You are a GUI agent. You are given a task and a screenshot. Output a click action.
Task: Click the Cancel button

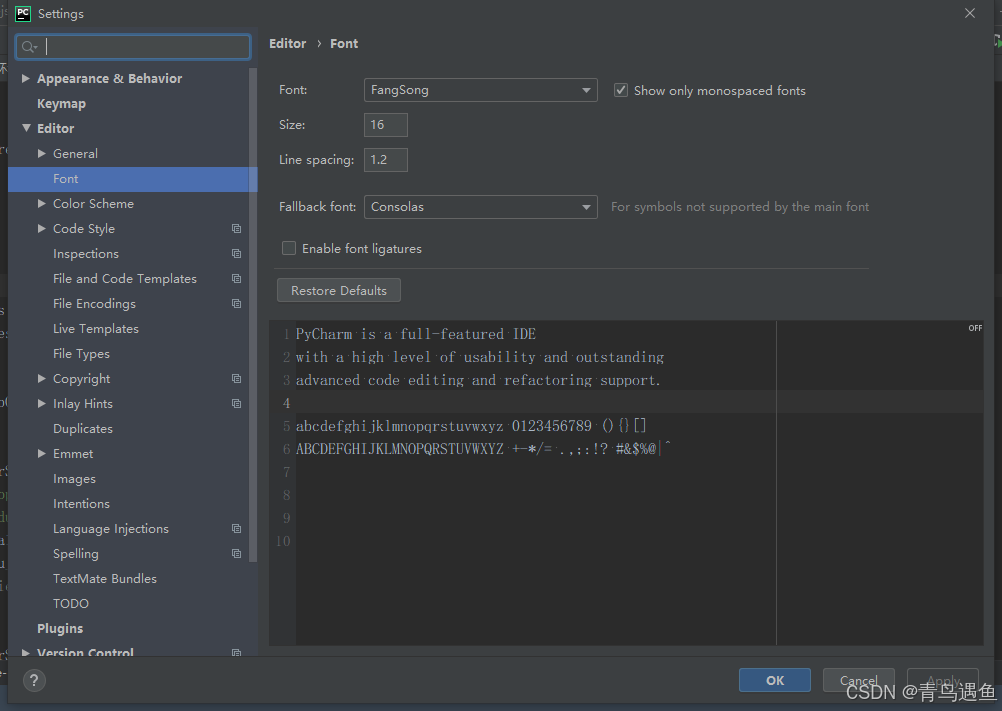point(858,680)
